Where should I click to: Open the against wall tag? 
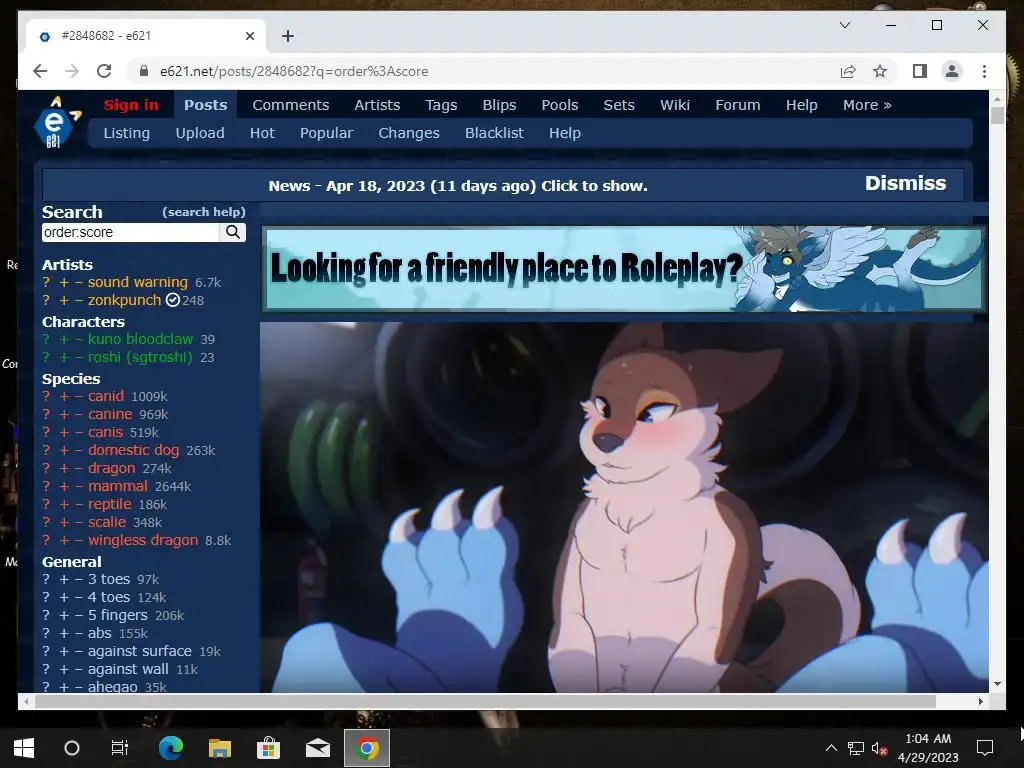coord(128,669)
